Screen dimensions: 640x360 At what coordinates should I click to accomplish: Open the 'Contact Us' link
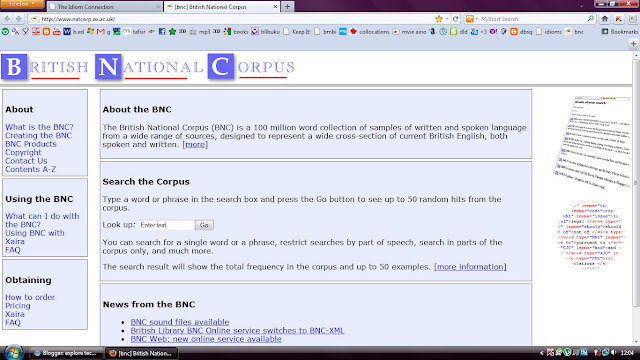tap(26, 161)
